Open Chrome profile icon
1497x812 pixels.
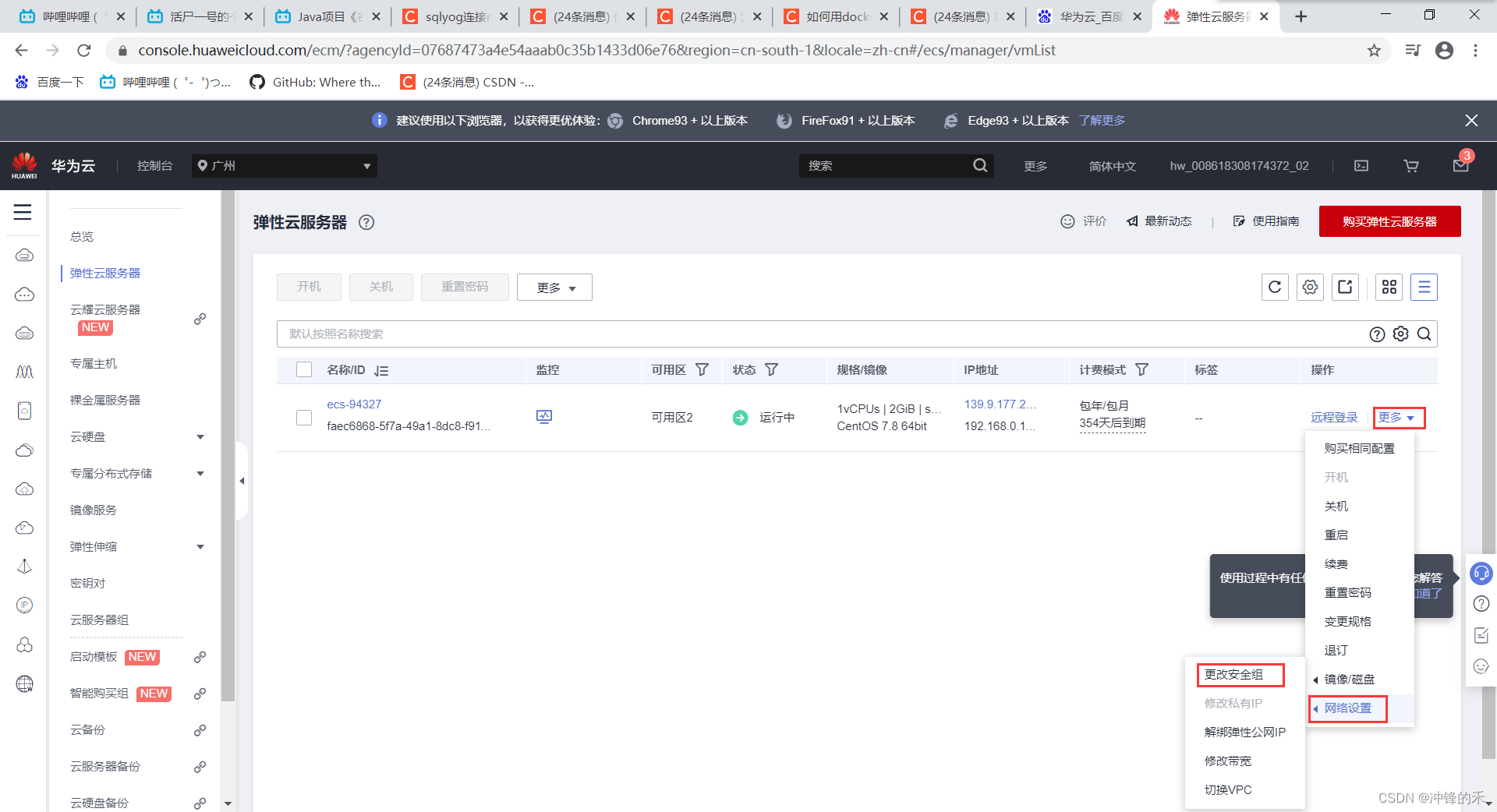point(1444,51)
